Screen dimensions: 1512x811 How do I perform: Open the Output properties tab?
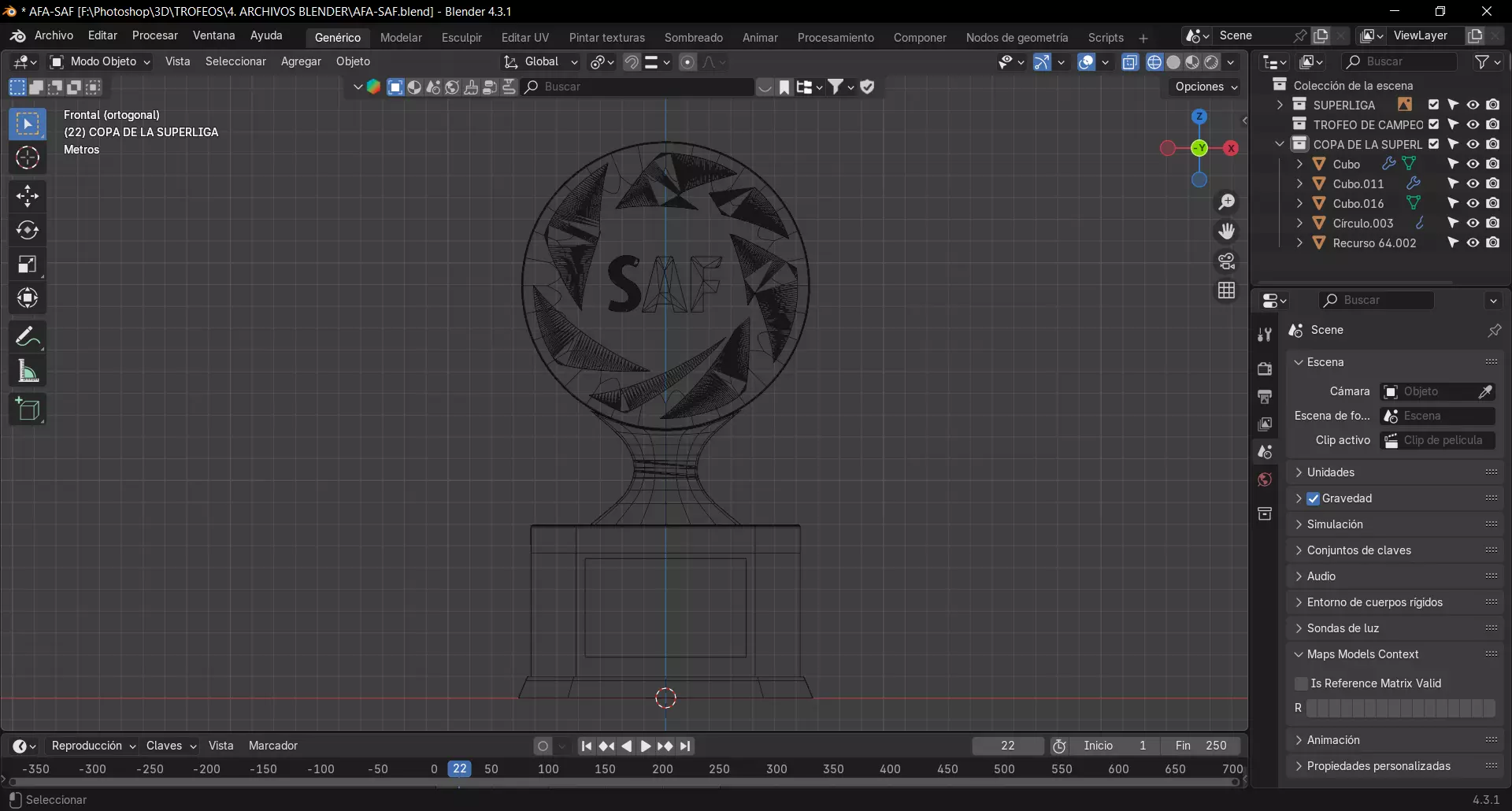point(1265,397)
